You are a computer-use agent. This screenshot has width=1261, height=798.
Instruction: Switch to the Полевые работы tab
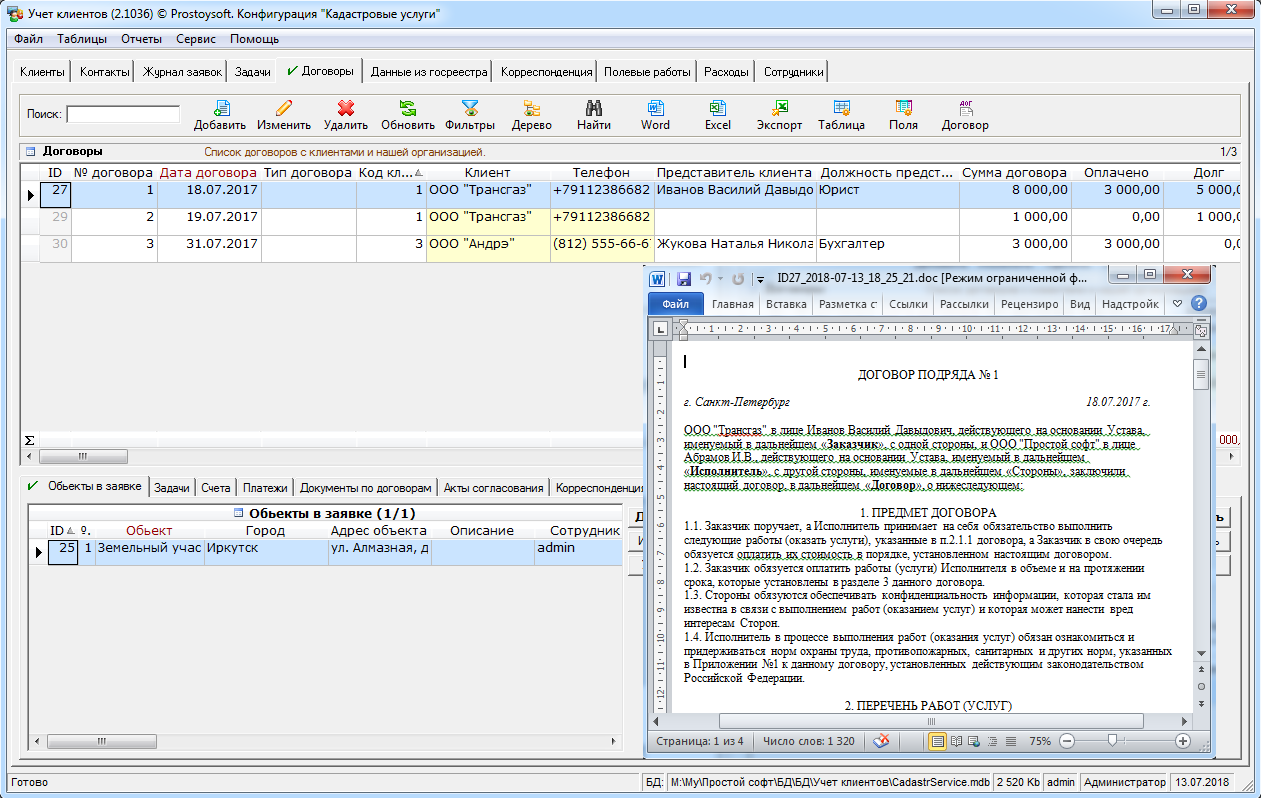tap(647, 72)
